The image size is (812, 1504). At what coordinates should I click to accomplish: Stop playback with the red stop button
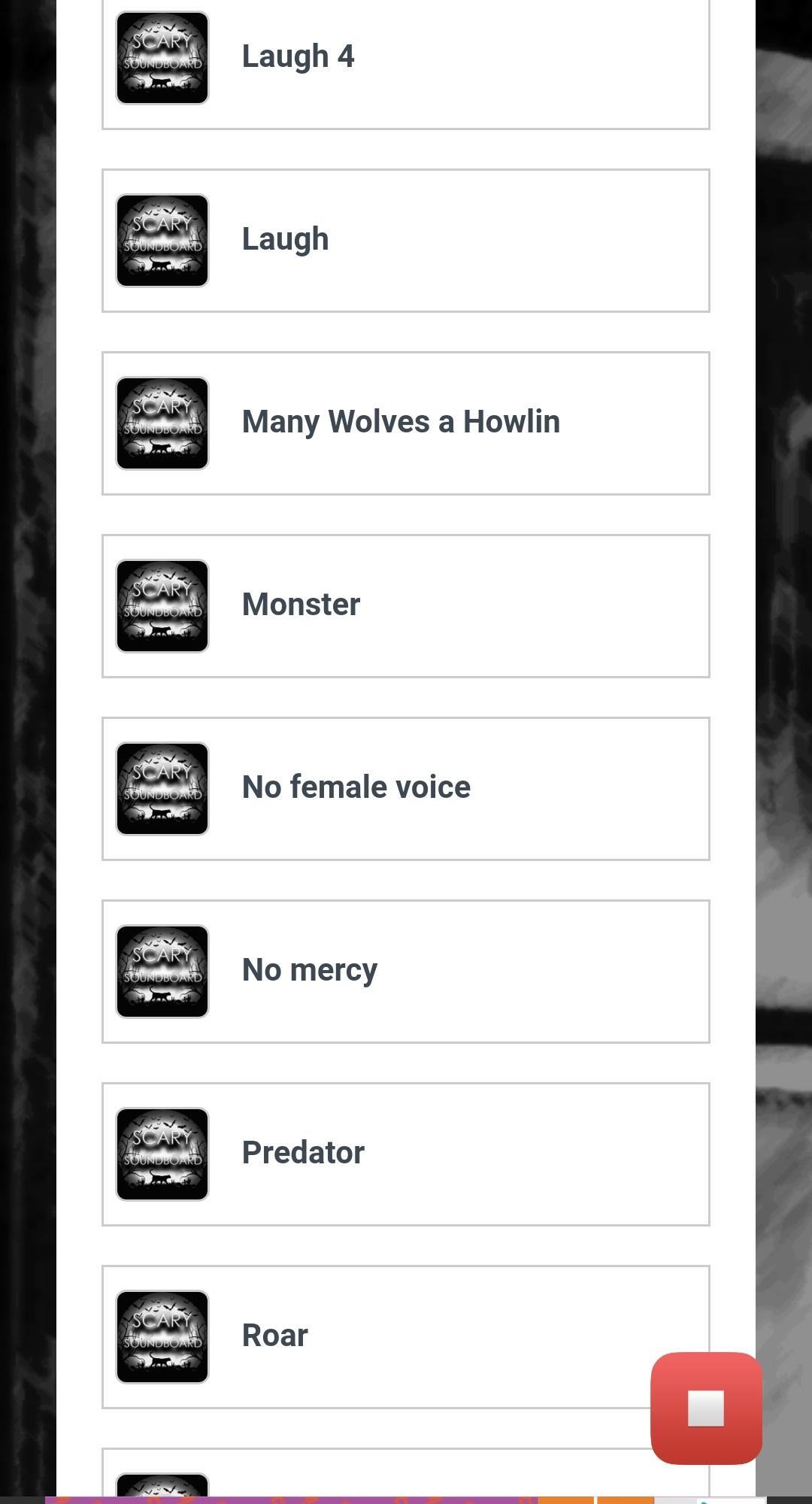pyautogui.click(x=707, y=1408)
